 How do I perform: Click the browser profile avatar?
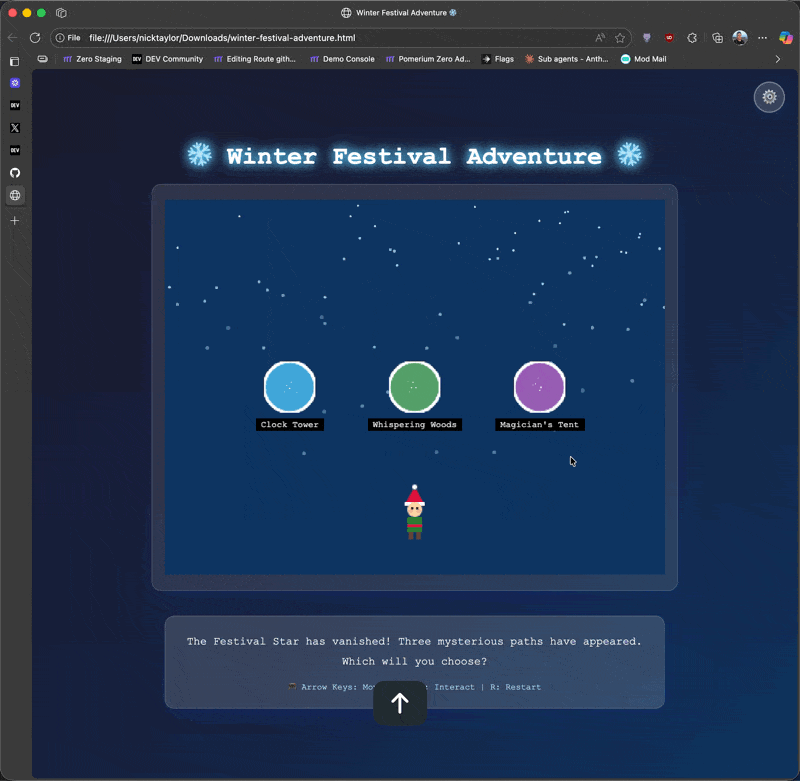point(739,37)
